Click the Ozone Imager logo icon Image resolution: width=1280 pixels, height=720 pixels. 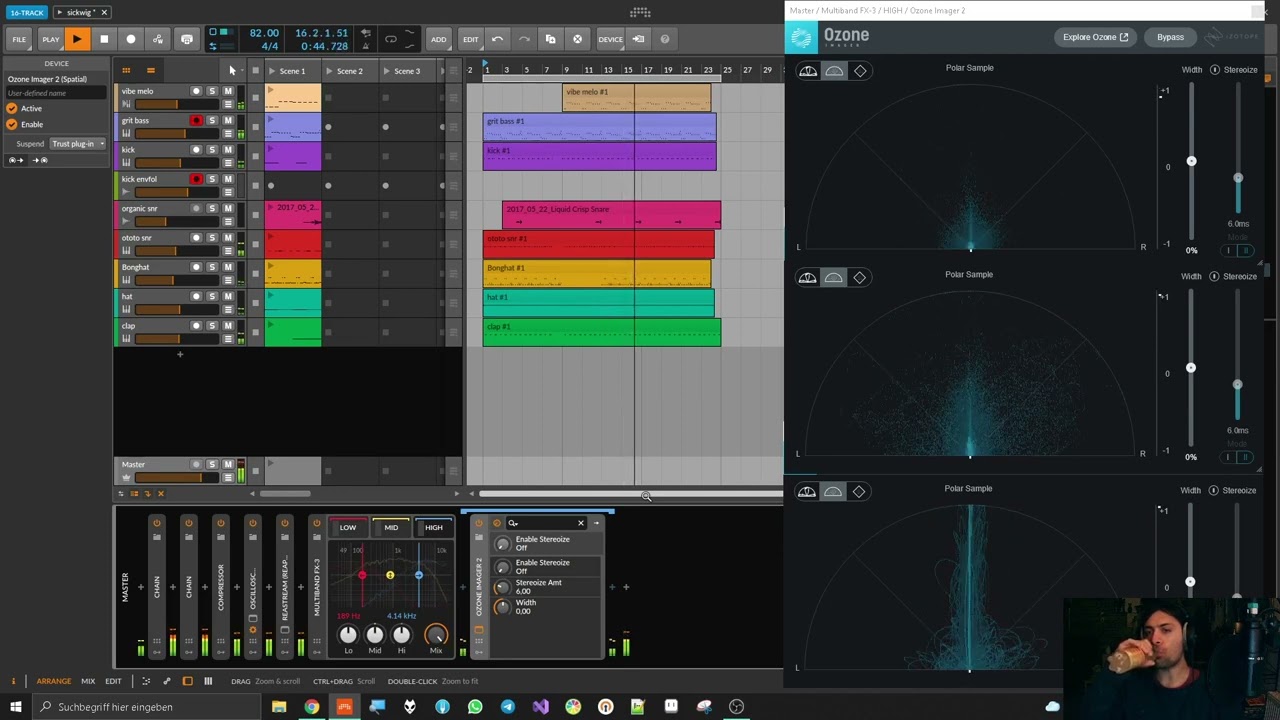tap(800, 38)
